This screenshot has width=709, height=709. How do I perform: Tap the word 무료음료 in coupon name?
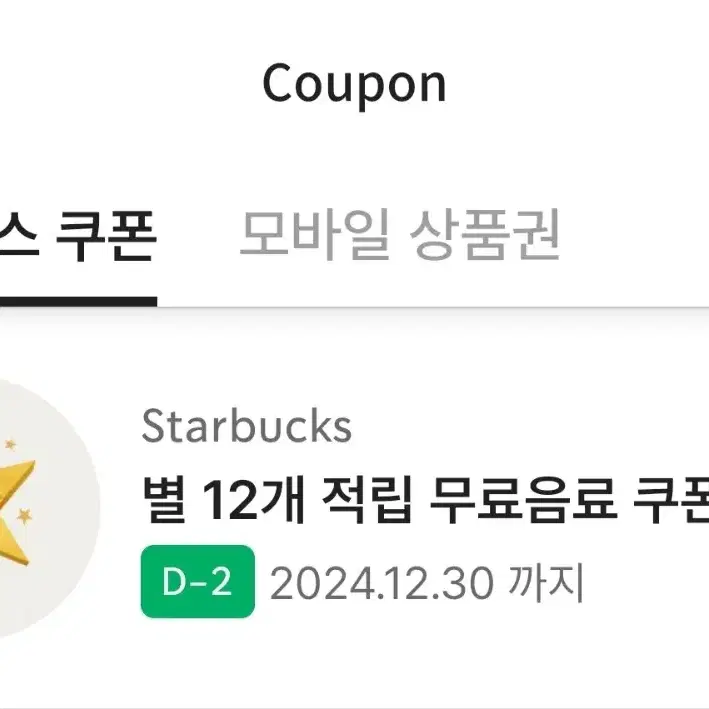tap(523, 500)
